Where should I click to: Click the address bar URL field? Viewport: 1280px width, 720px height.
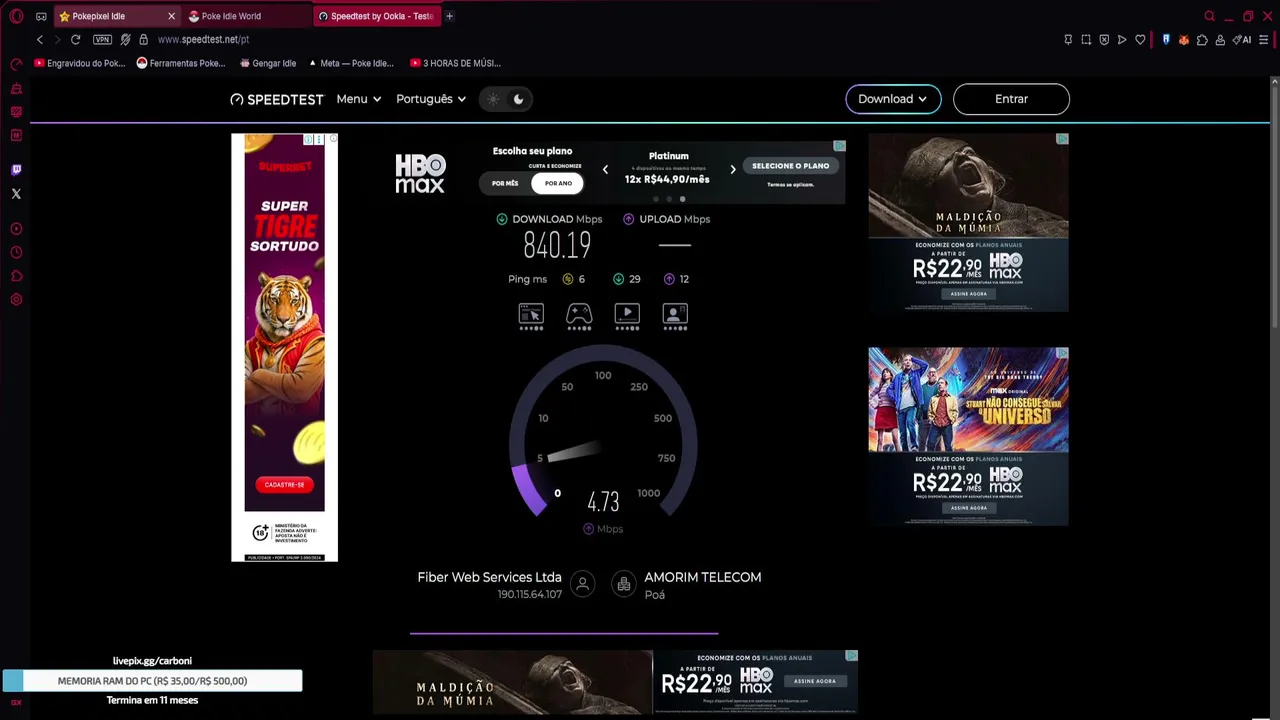coord(600,40)
